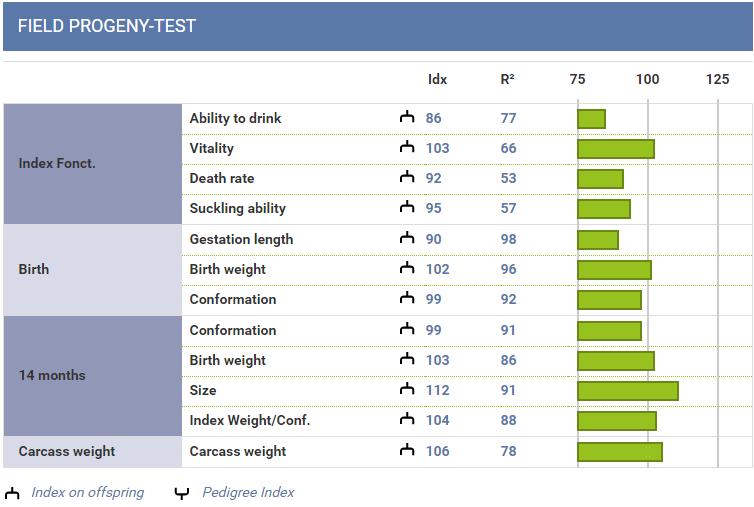
Task: Click the offspring icon next to Carcass weight value
Action: pyautogui.click(x=407, y=450)
